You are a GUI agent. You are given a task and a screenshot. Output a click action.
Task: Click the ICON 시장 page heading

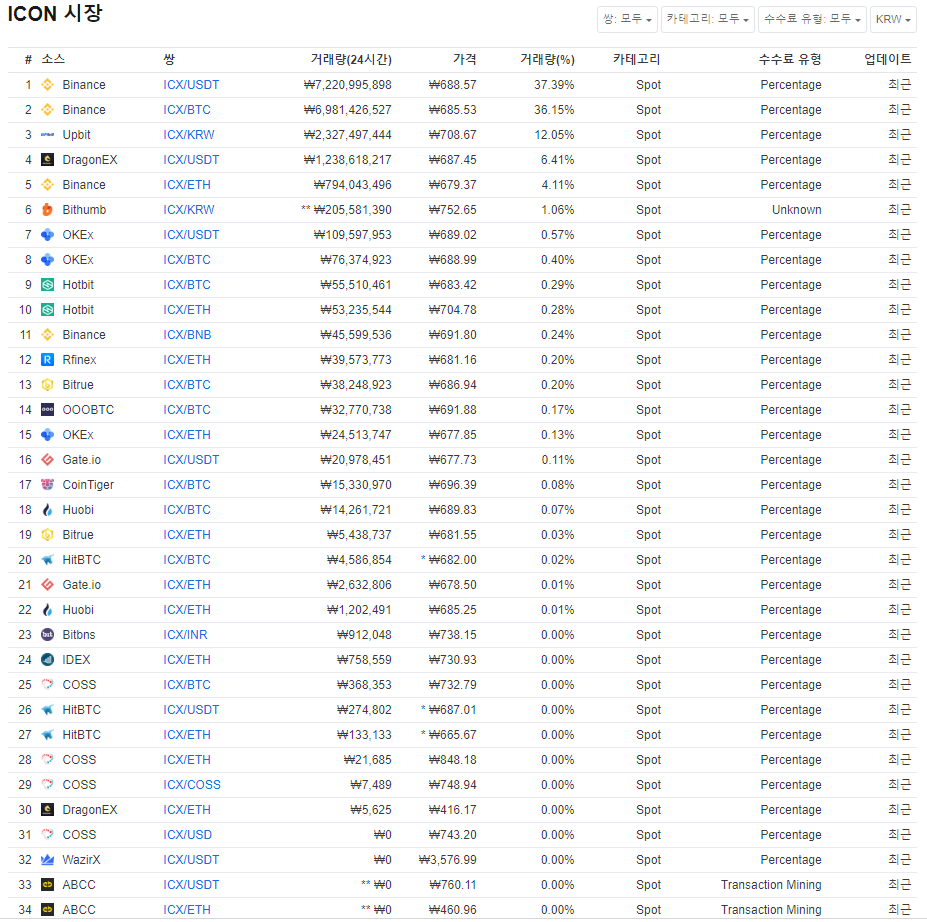tap(55, 14)
